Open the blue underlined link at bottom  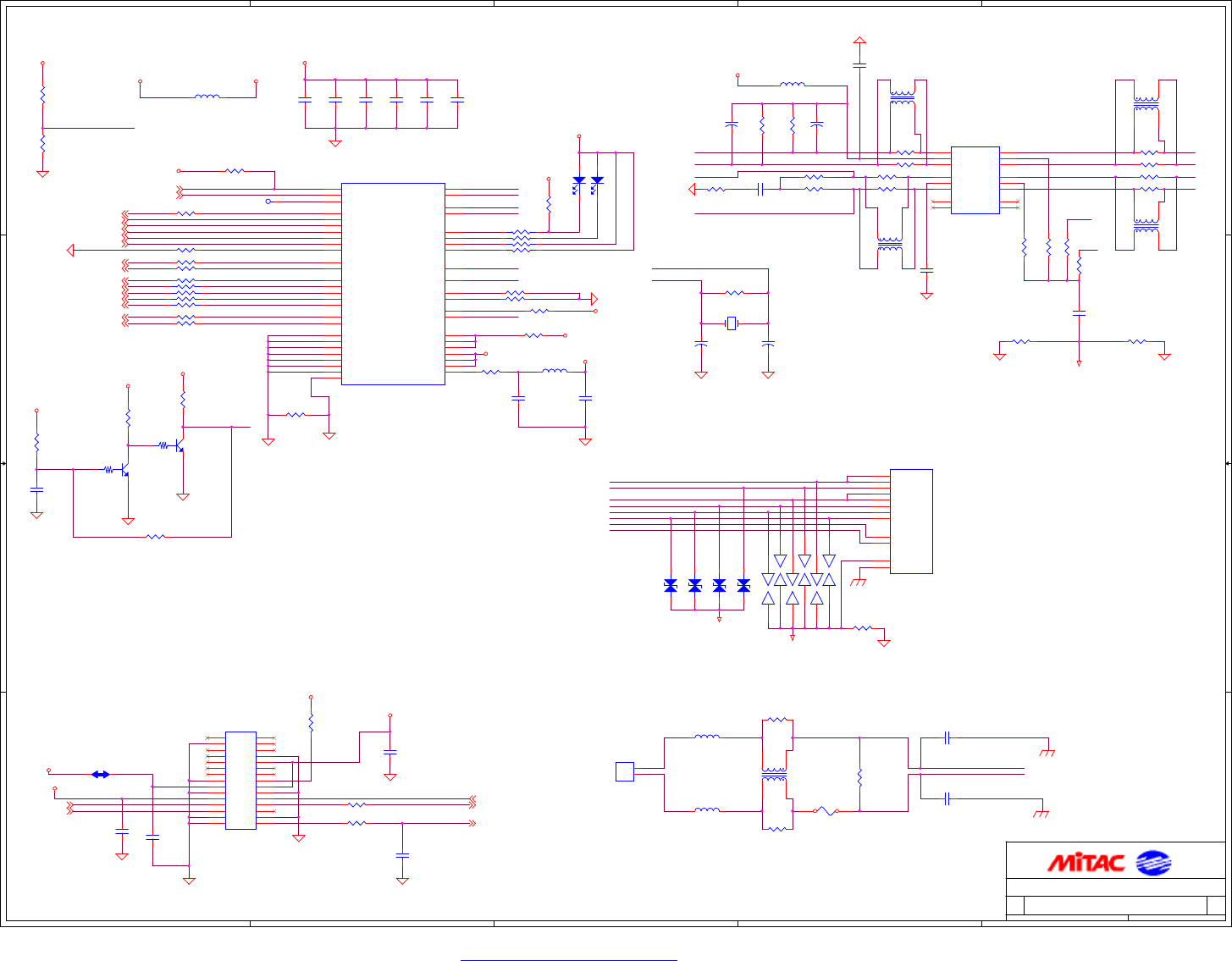tap(569, 960)
